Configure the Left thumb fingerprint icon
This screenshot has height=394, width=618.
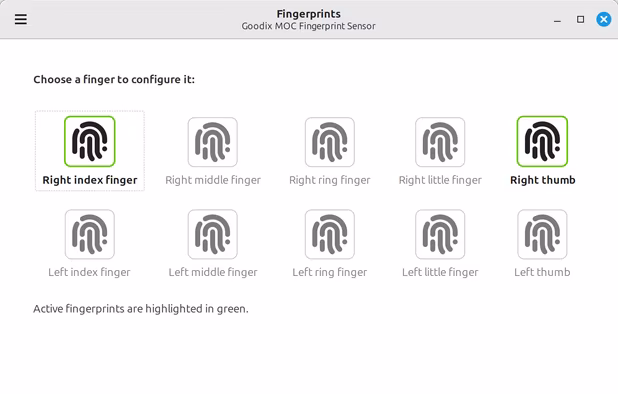542,234
